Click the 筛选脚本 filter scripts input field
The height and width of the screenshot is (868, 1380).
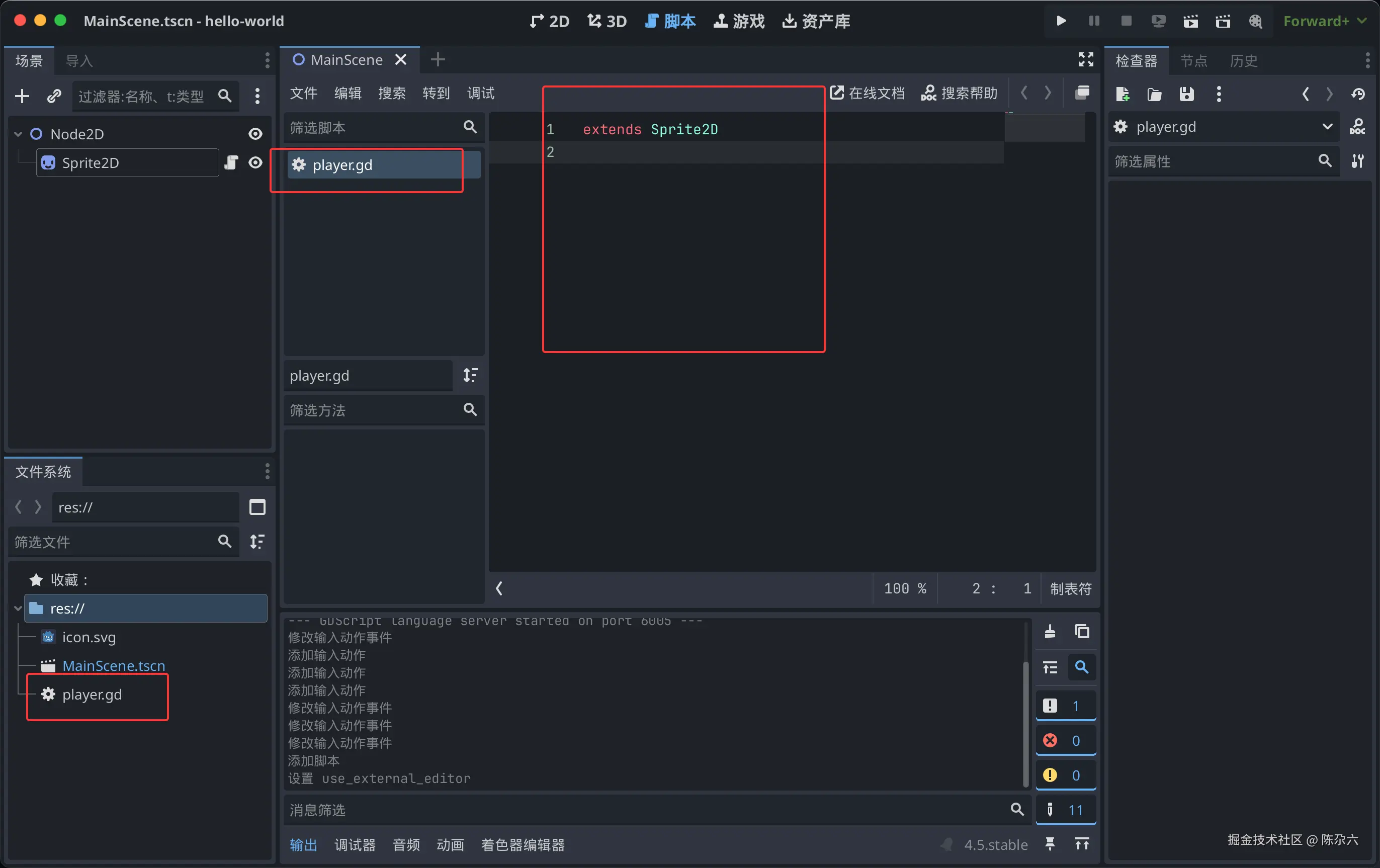(373, 127)
